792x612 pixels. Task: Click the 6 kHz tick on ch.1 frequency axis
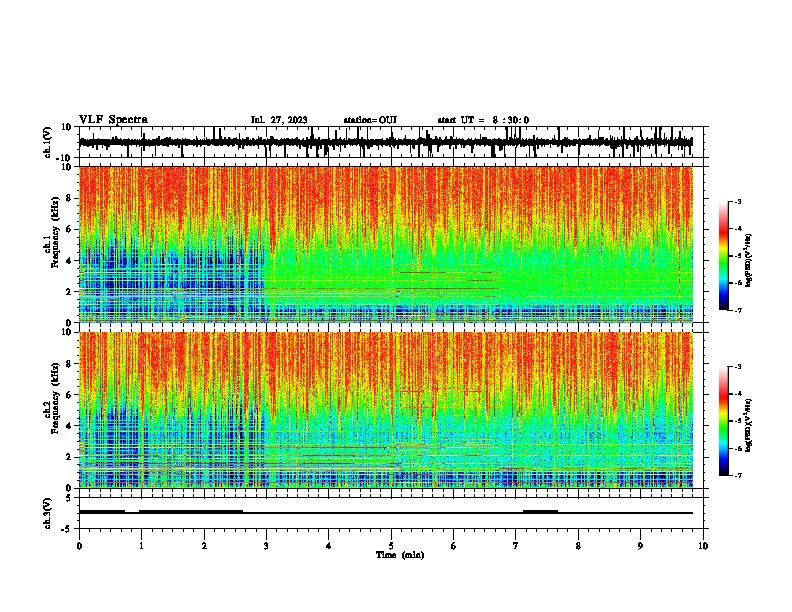click(69, 230)
